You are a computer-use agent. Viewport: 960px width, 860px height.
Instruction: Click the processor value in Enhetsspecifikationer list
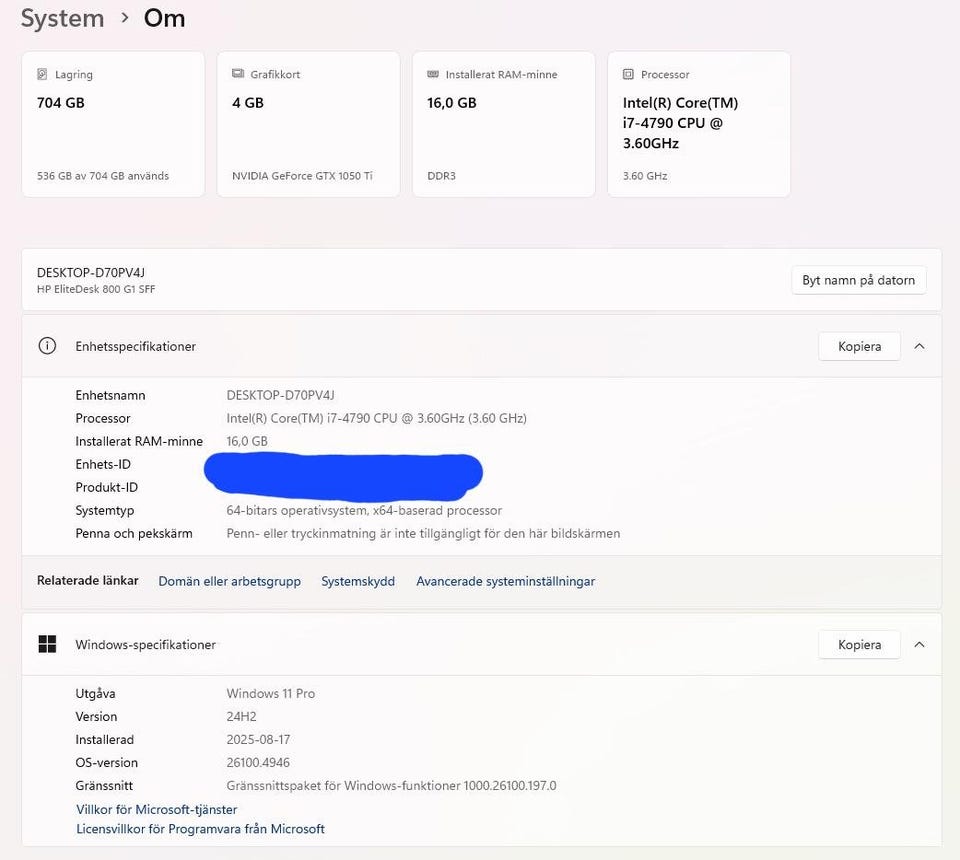(377, 418)
